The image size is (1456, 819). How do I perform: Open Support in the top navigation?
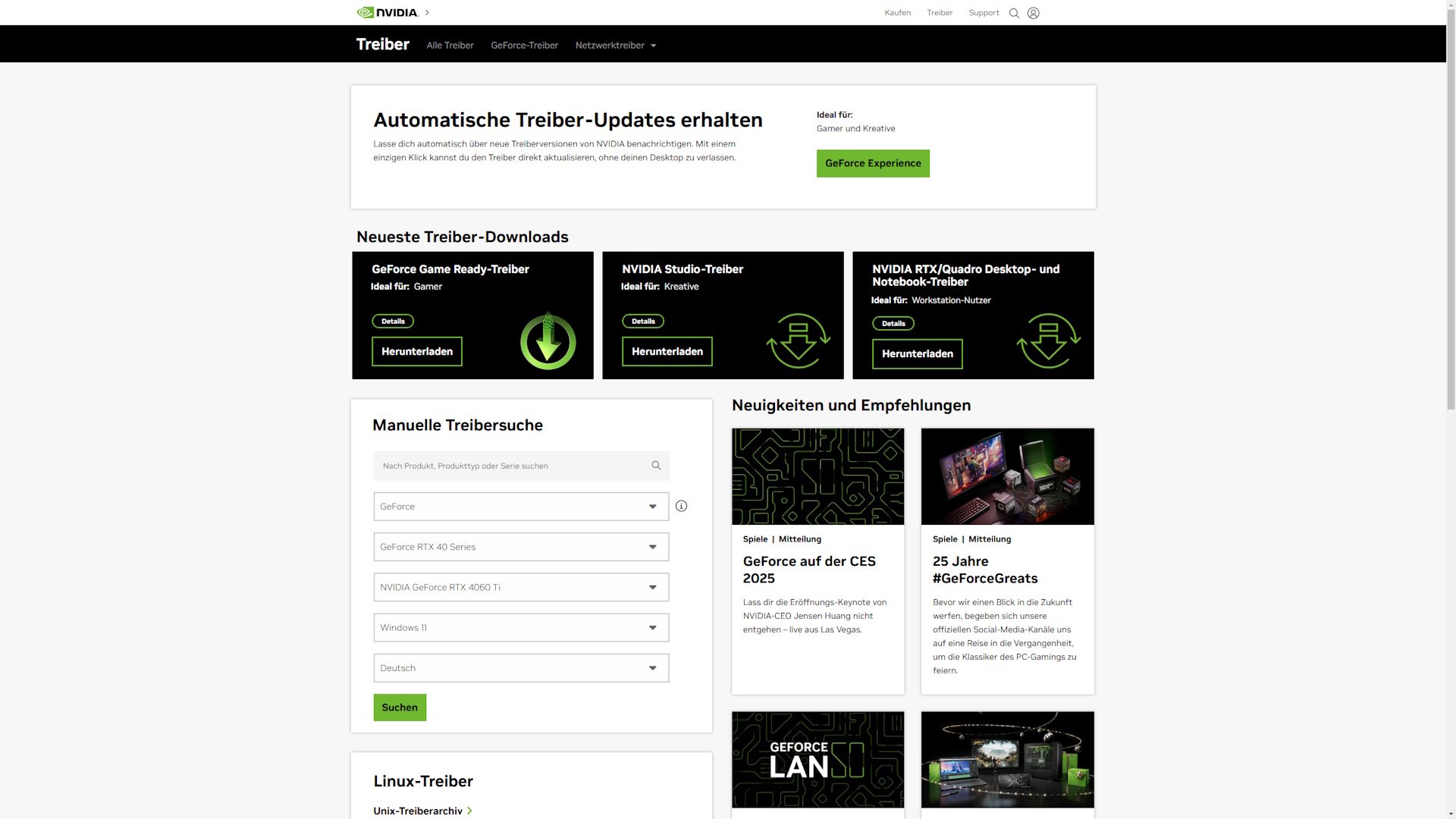pos(984,13)
